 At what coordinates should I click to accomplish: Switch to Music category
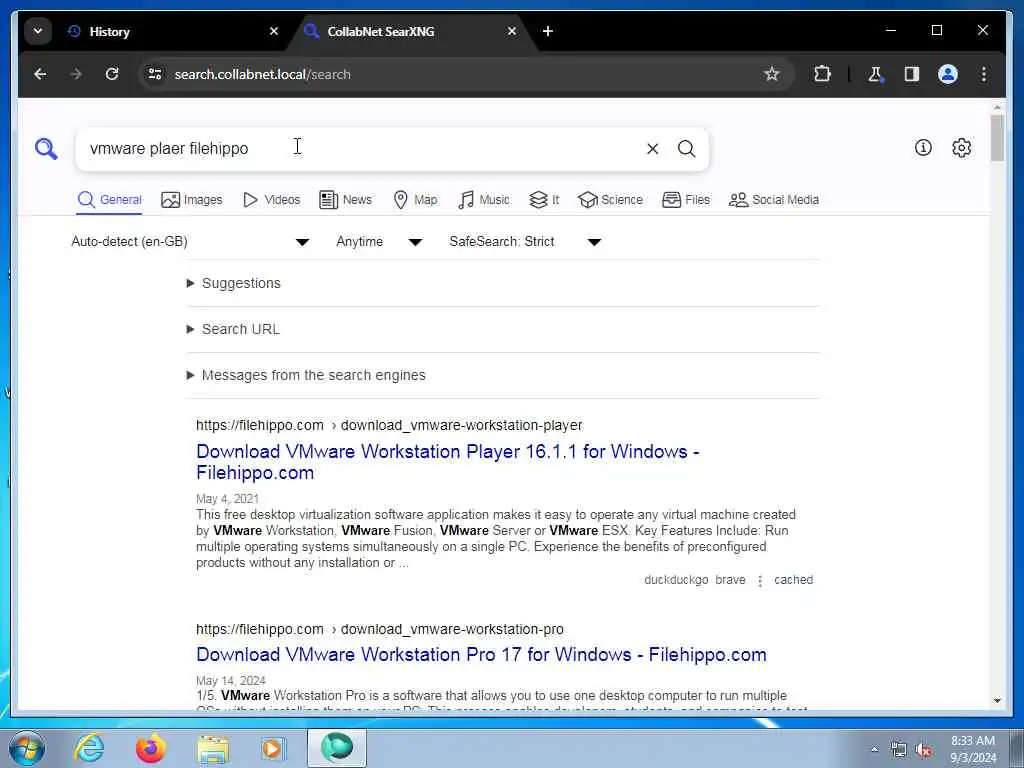click(x=483, y=200)
